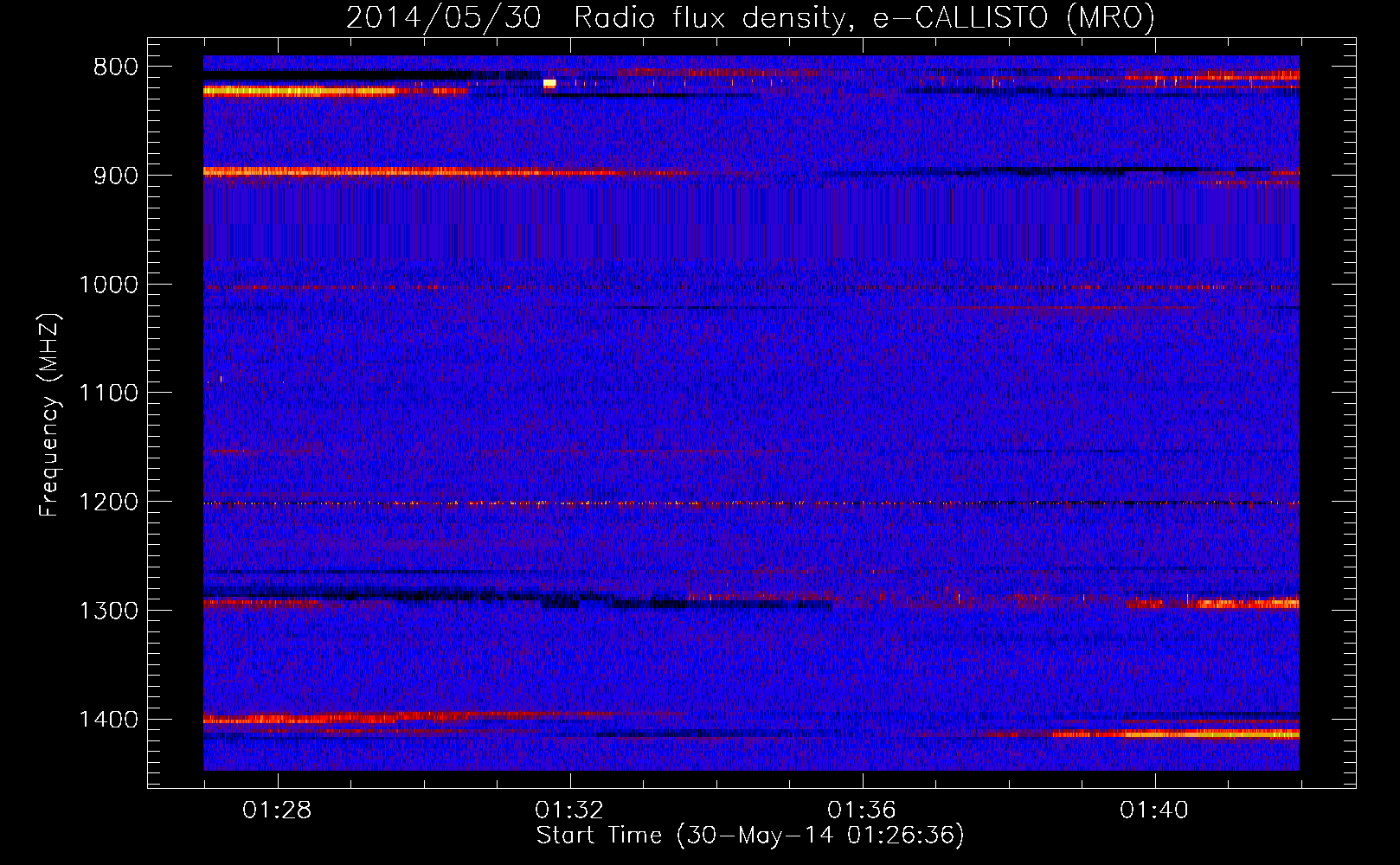Click the 1200 frequency axis label
This screenshot has height=865, width=1400.
click(108, 503)
